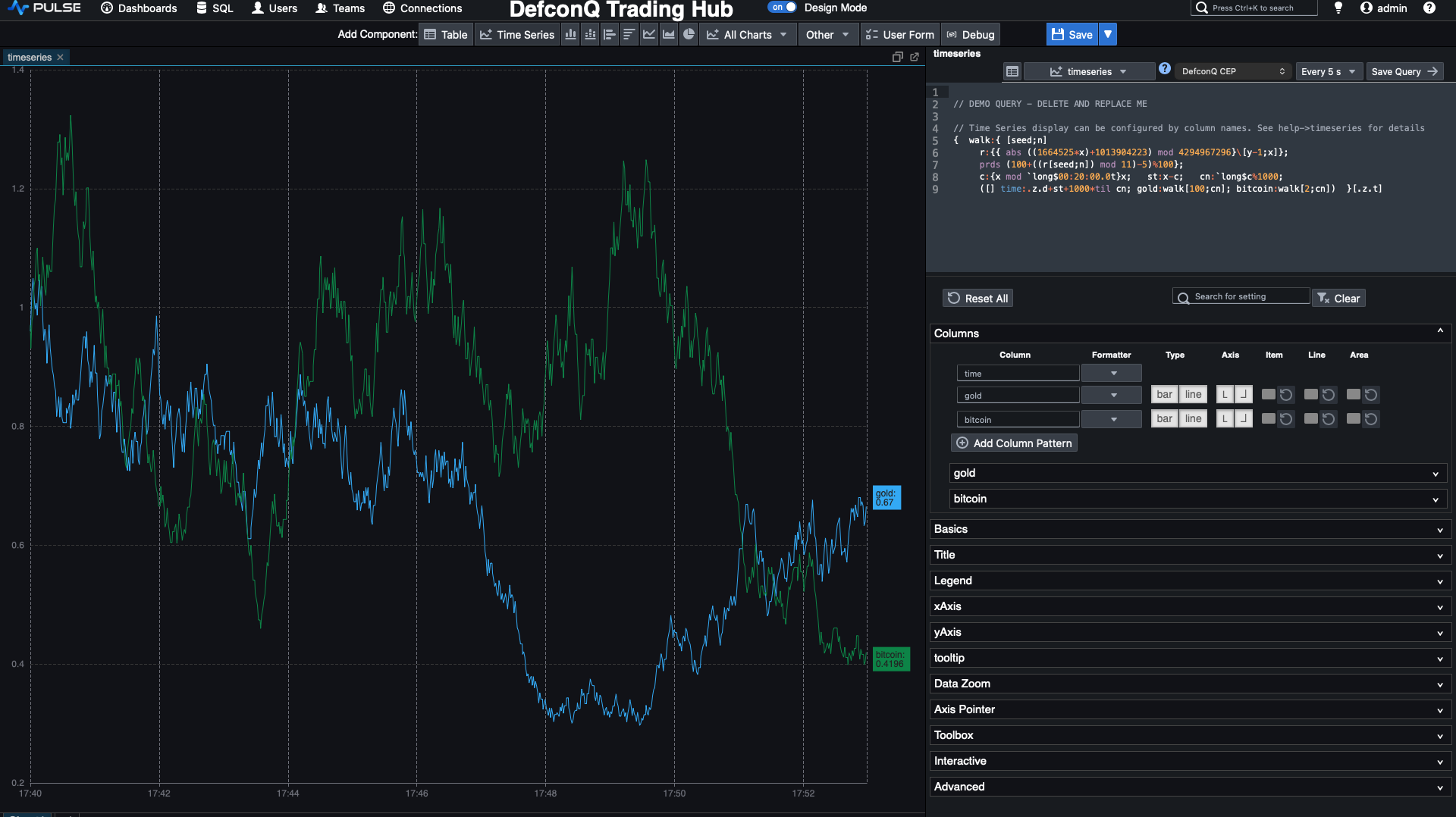1456x817 pixels.
Task: Click the line color swatch for gold
Action: pos(1310,394)
